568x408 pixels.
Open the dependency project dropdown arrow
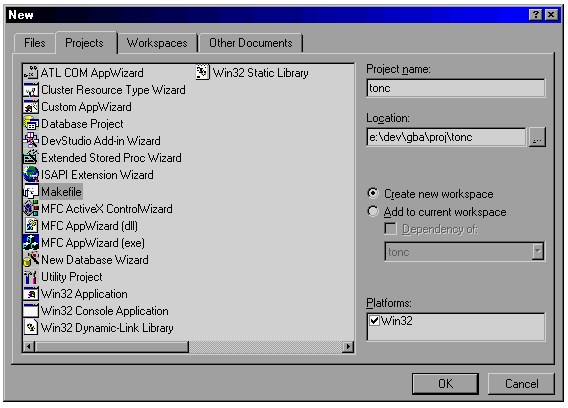[538, 251]
